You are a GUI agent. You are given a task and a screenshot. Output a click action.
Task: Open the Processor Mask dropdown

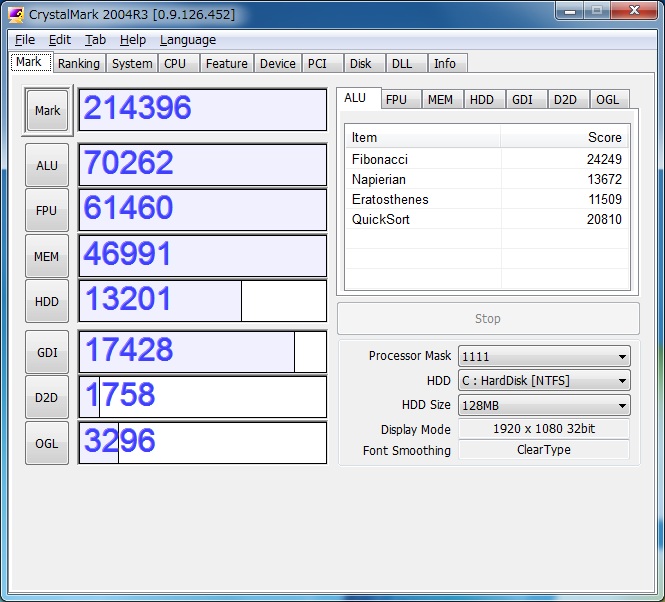point(544,356)
